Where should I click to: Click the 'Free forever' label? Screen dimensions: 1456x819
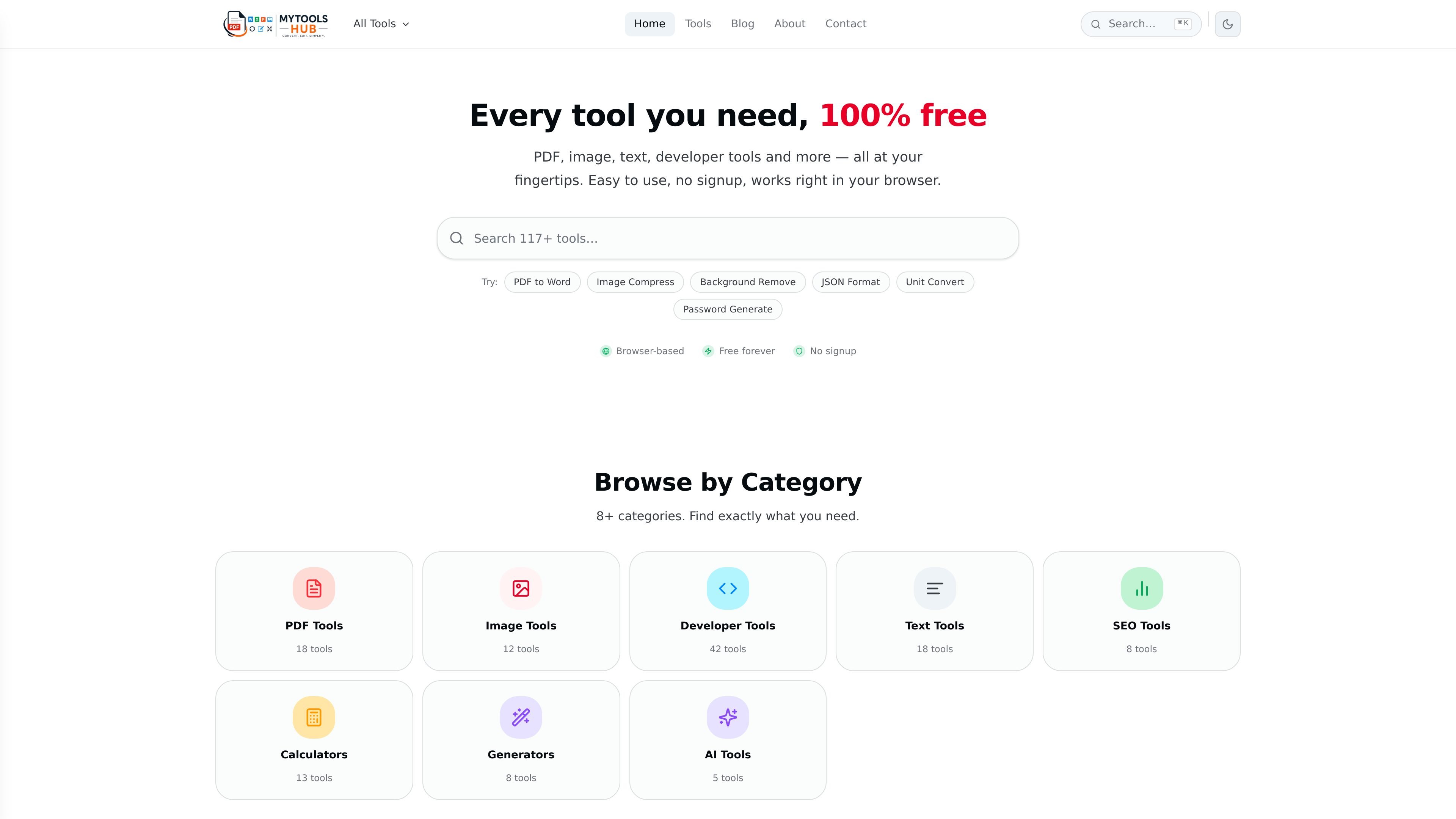click(x=747, y=351)
